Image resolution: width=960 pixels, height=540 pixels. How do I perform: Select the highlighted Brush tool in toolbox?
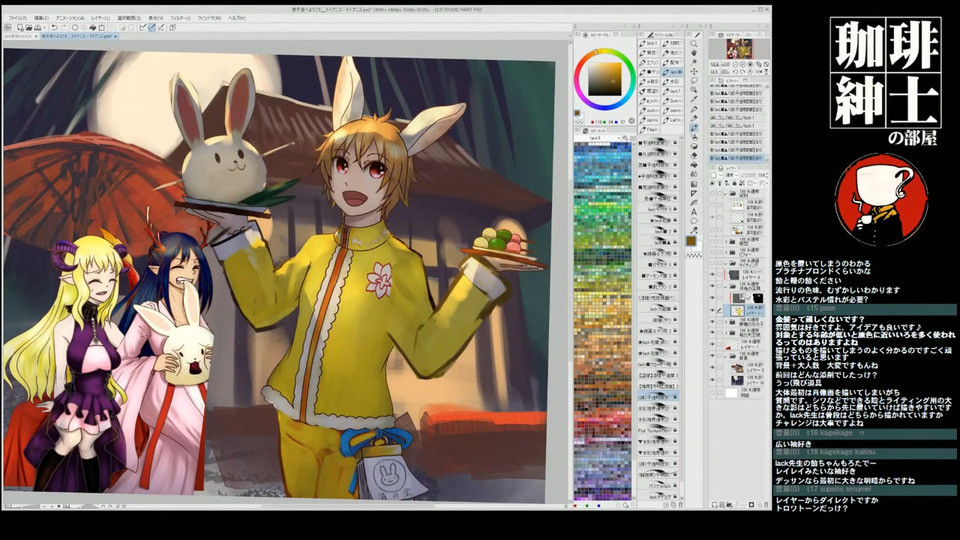(694, 128)
